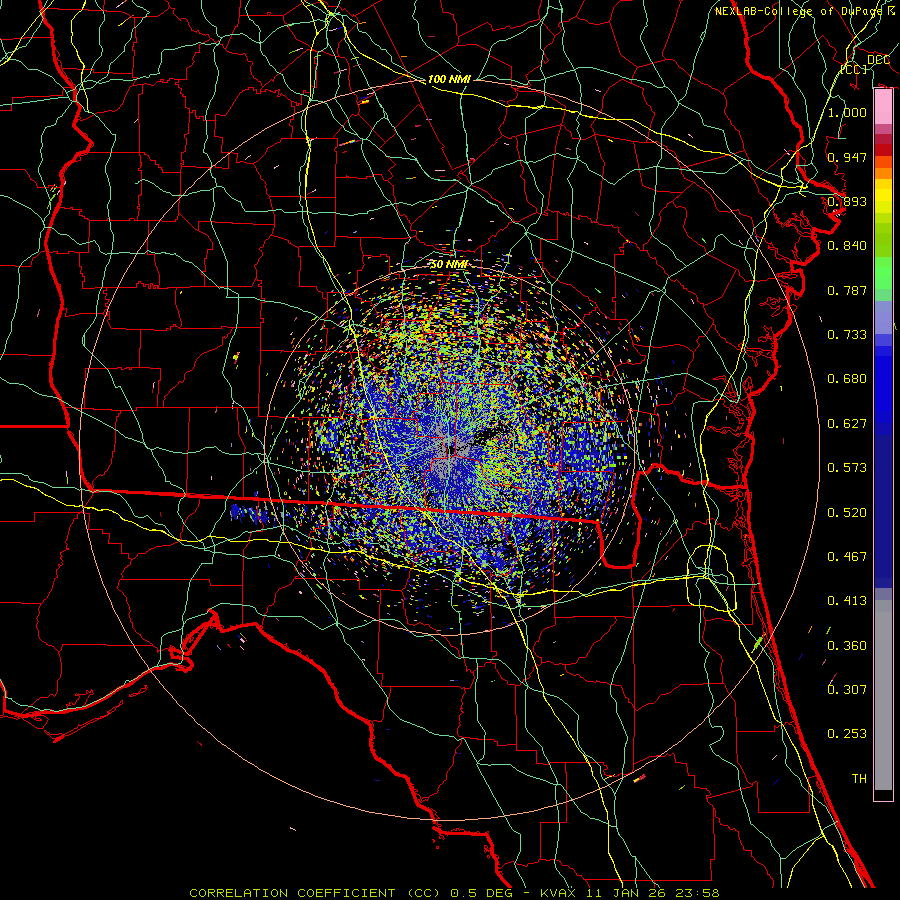Select the 0.787 scale value label
900x900 pixels.
click(x=847, y=290)
